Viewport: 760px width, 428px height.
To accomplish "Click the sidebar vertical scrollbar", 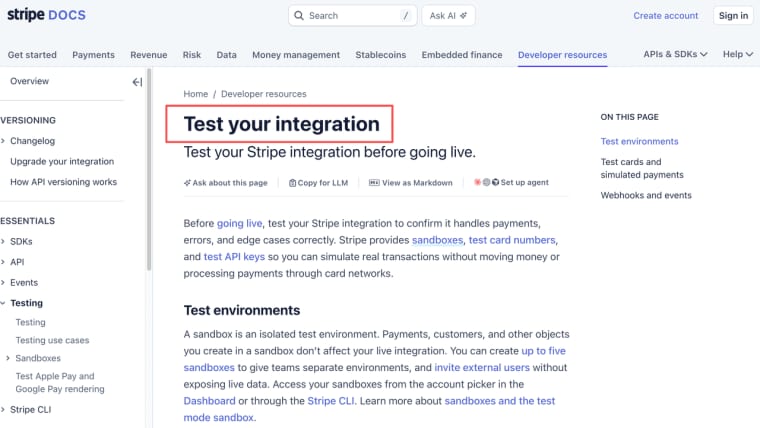I will tap(149, 170).
